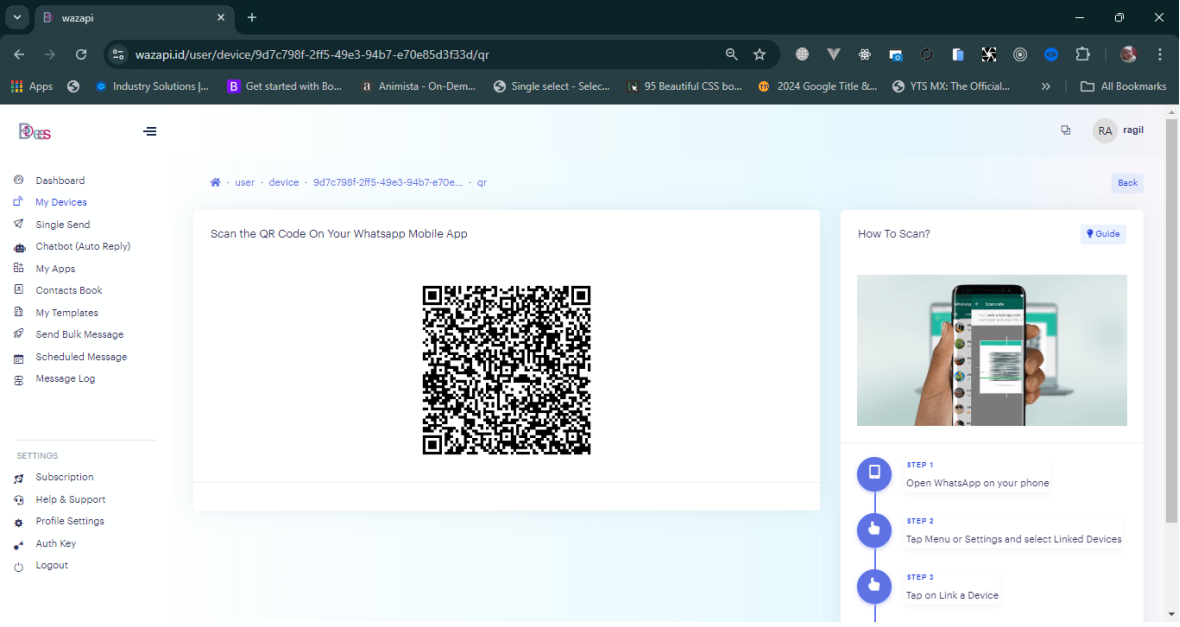1180x627 pixels.
Task: Click the Profile Settings gear icon
Action: point(19,523)
